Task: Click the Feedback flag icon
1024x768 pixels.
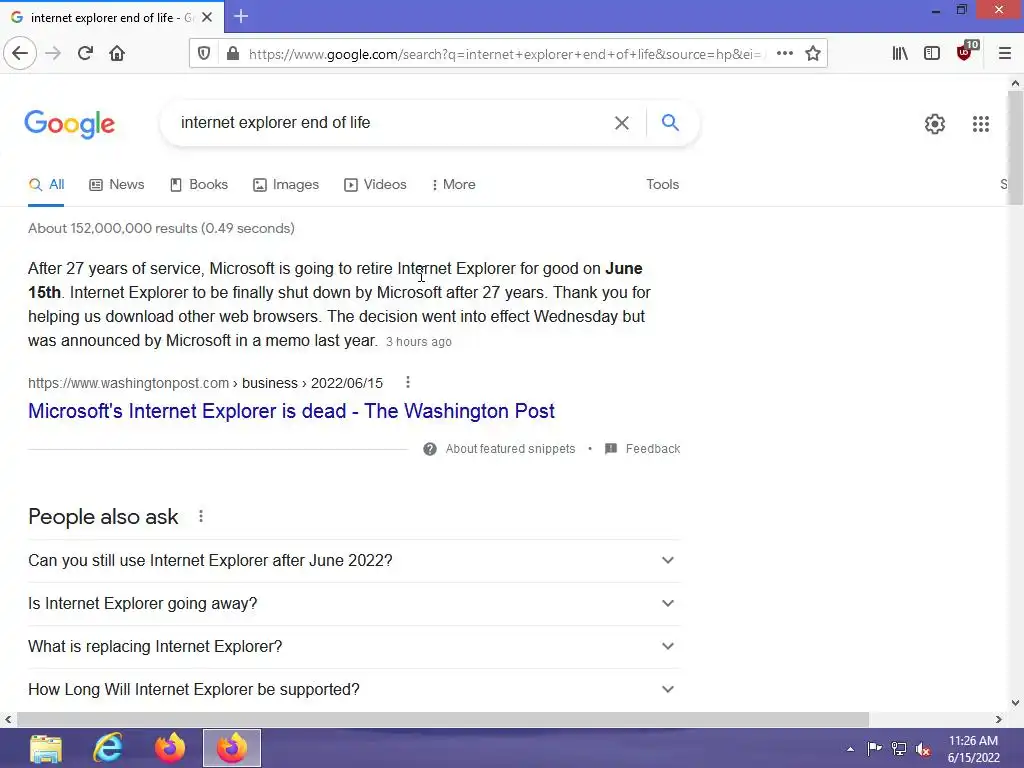Action: (x=611, y=449)
